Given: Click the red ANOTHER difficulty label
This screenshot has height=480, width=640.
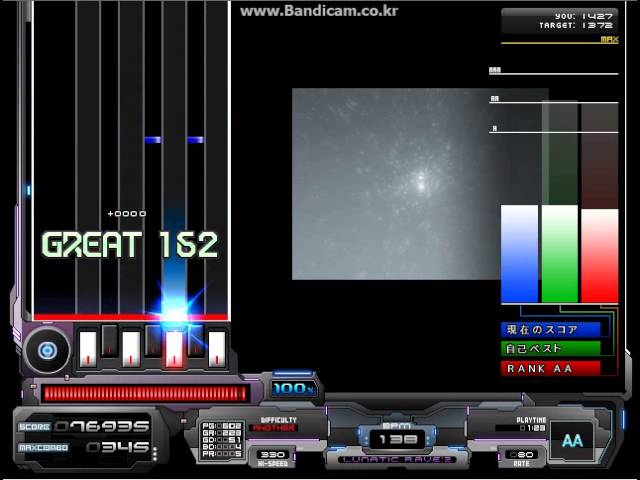Looking at the screenshot, I should coord(273,428).
